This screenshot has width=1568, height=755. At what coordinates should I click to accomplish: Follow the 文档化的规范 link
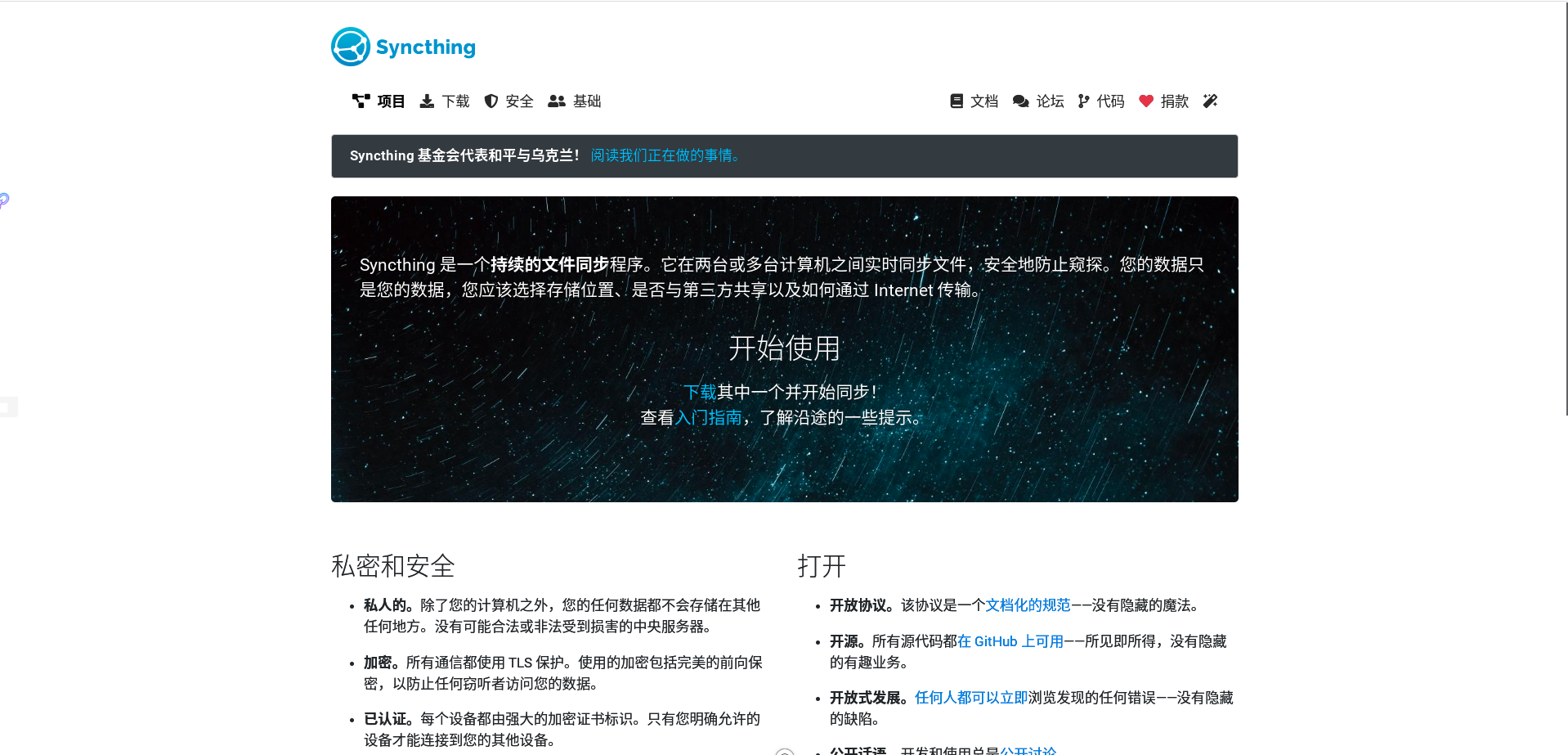(x=1028, y=605)
